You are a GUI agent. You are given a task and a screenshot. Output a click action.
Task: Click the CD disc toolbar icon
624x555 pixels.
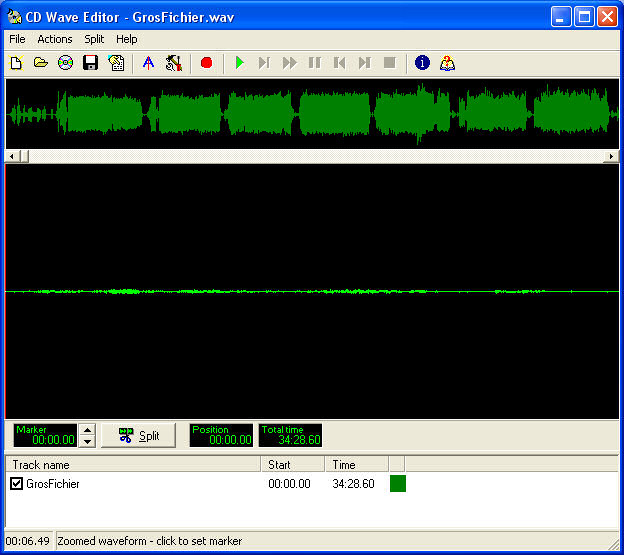pyautogui.click(x=66, y=63)
